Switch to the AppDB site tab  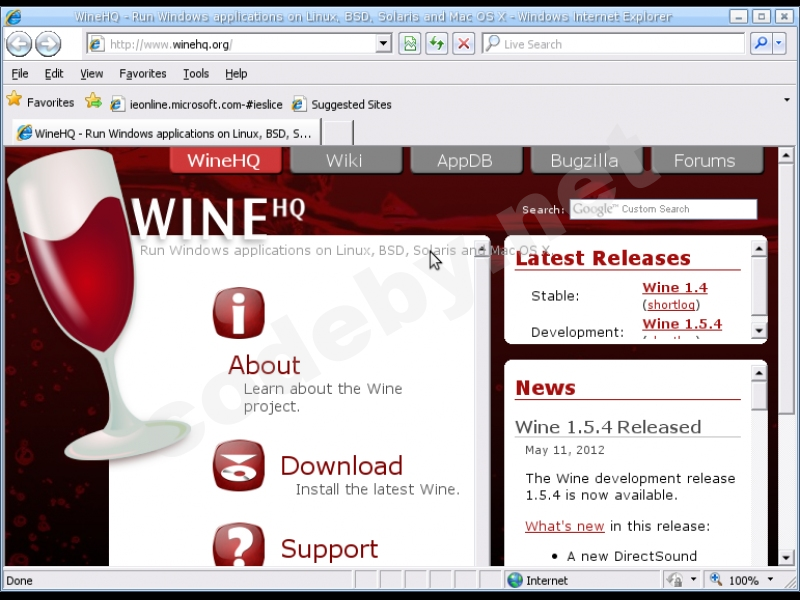(x=466, y=160)
